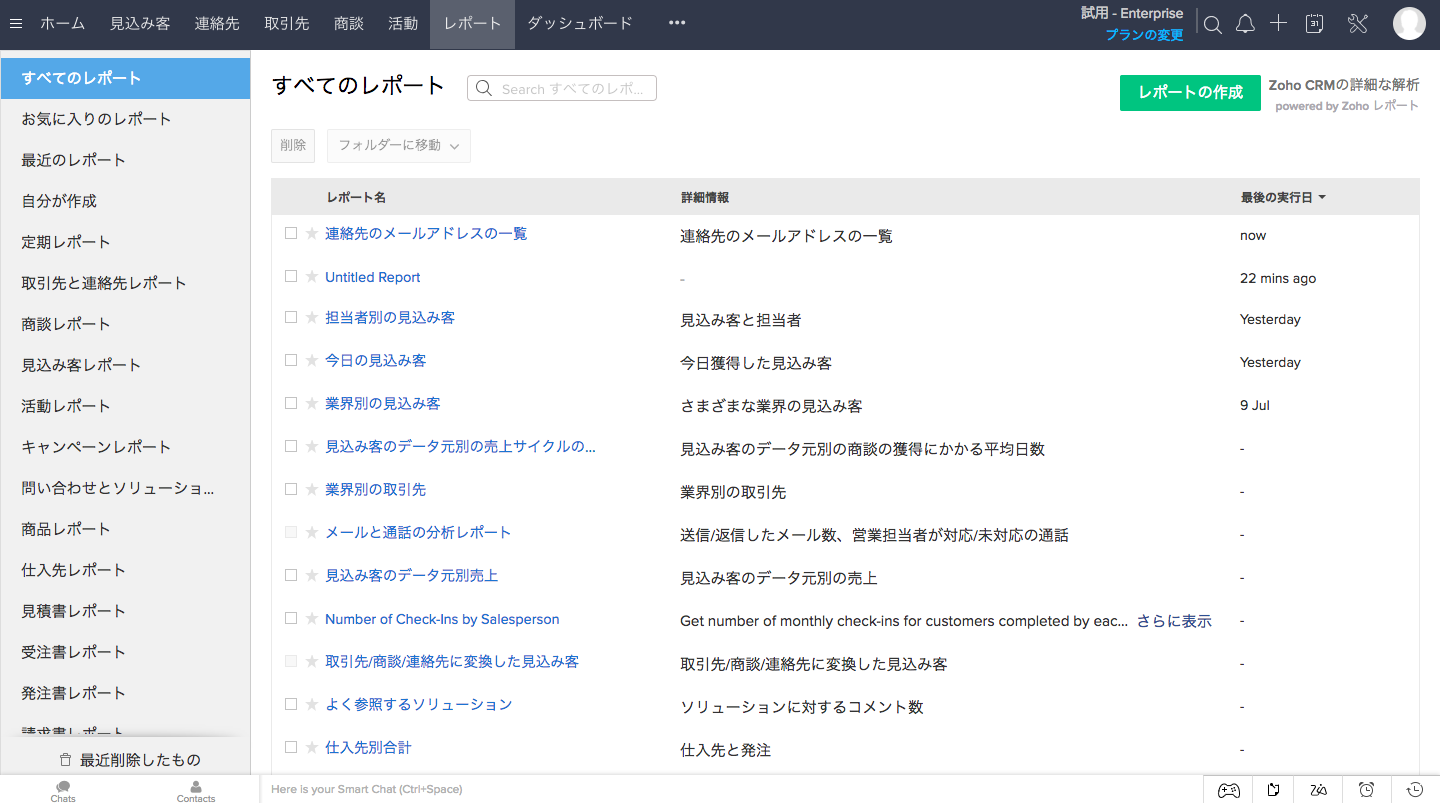Screen dimensions: 1440x803
Task: Click the レポート名 column header
Action: click(x=356, y=198)
